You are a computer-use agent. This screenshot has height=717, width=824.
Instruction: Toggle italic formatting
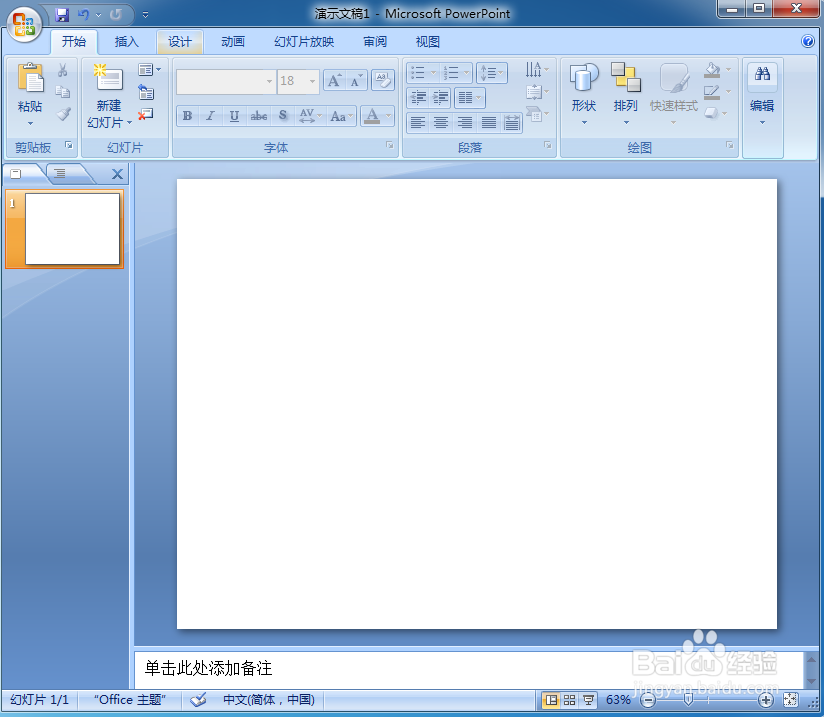pyautogui.click(x=211, y=116)
